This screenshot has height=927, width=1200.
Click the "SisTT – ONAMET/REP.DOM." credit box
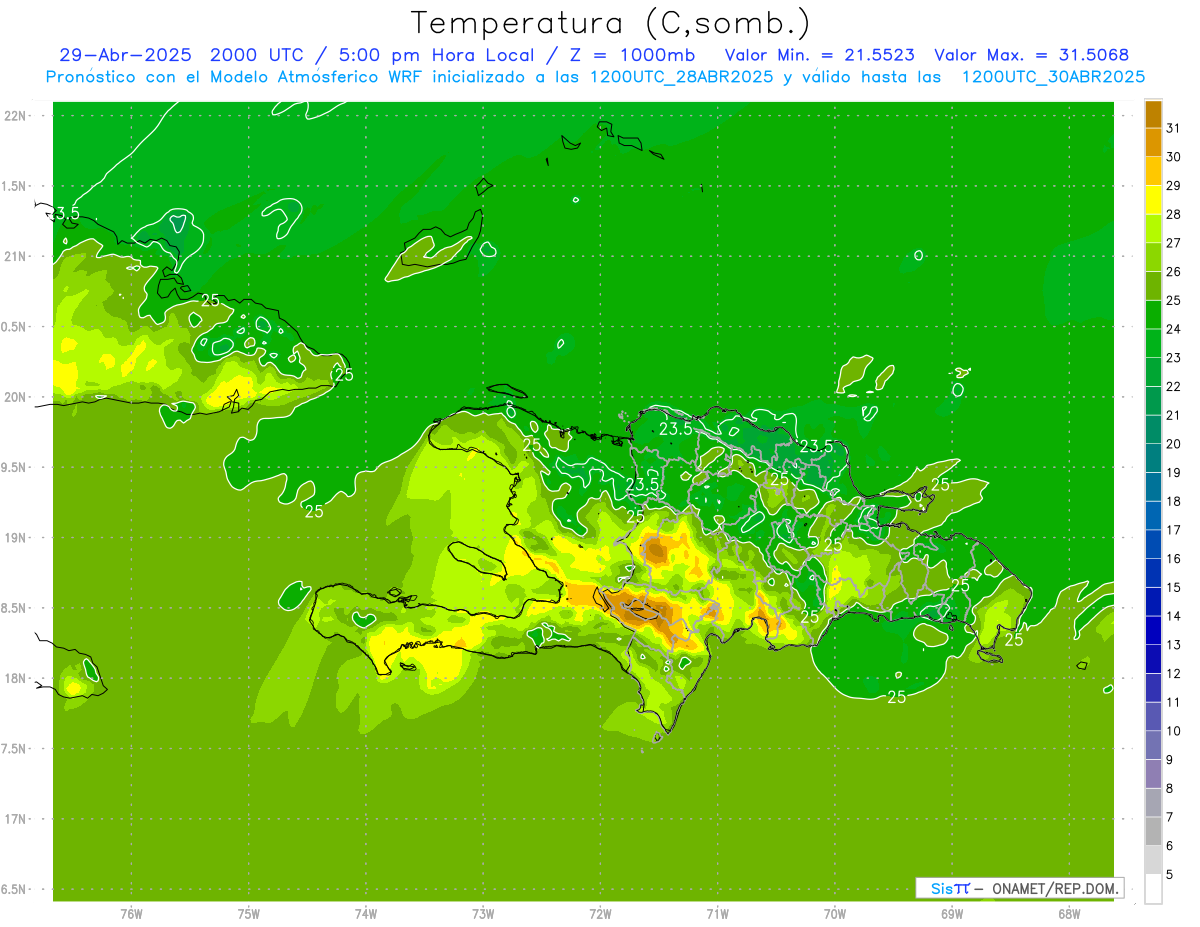(1018, 888)
